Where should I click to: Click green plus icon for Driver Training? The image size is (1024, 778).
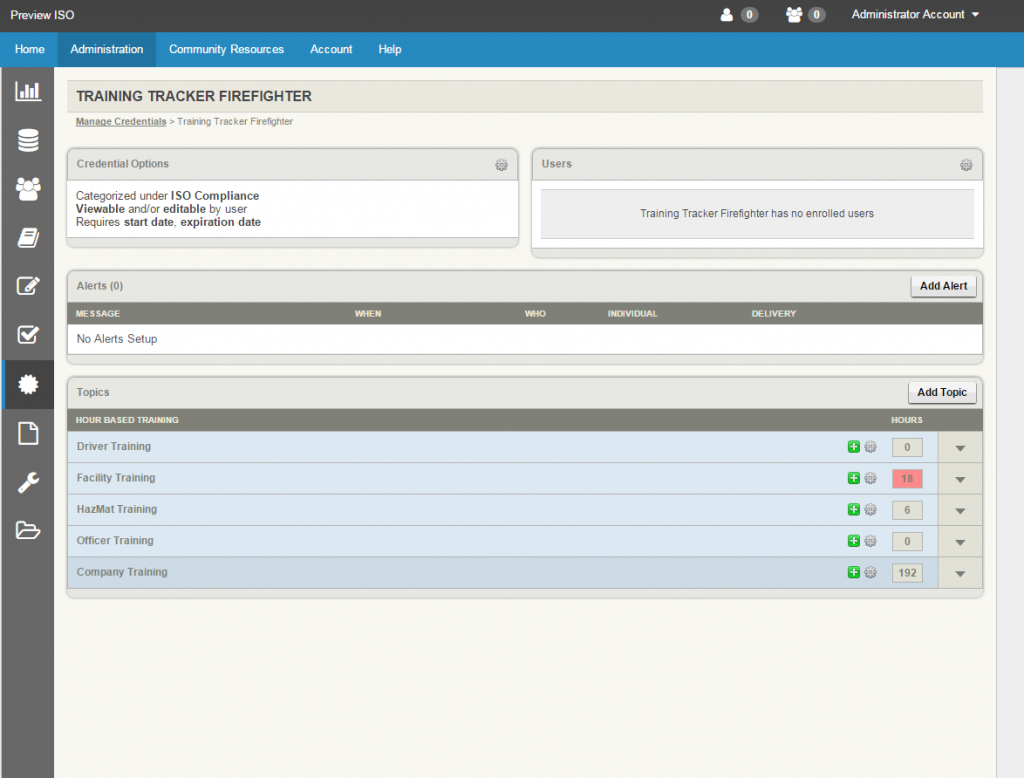[853, 447]
